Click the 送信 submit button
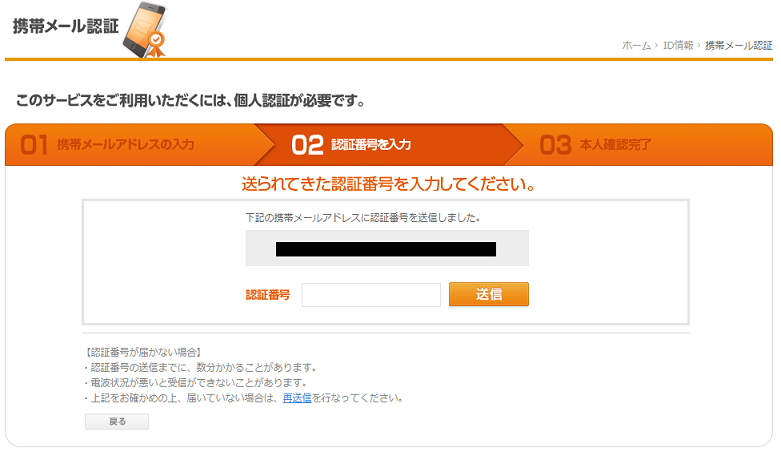781x452 pixels. (x=489, y=294)
